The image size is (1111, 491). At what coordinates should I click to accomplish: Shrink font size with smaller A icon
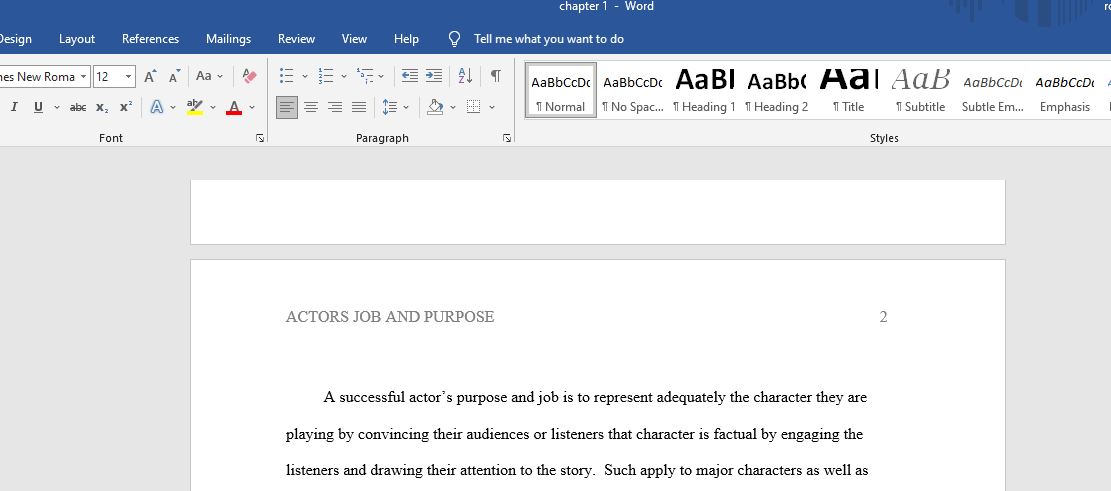click(x=174, y=77)
